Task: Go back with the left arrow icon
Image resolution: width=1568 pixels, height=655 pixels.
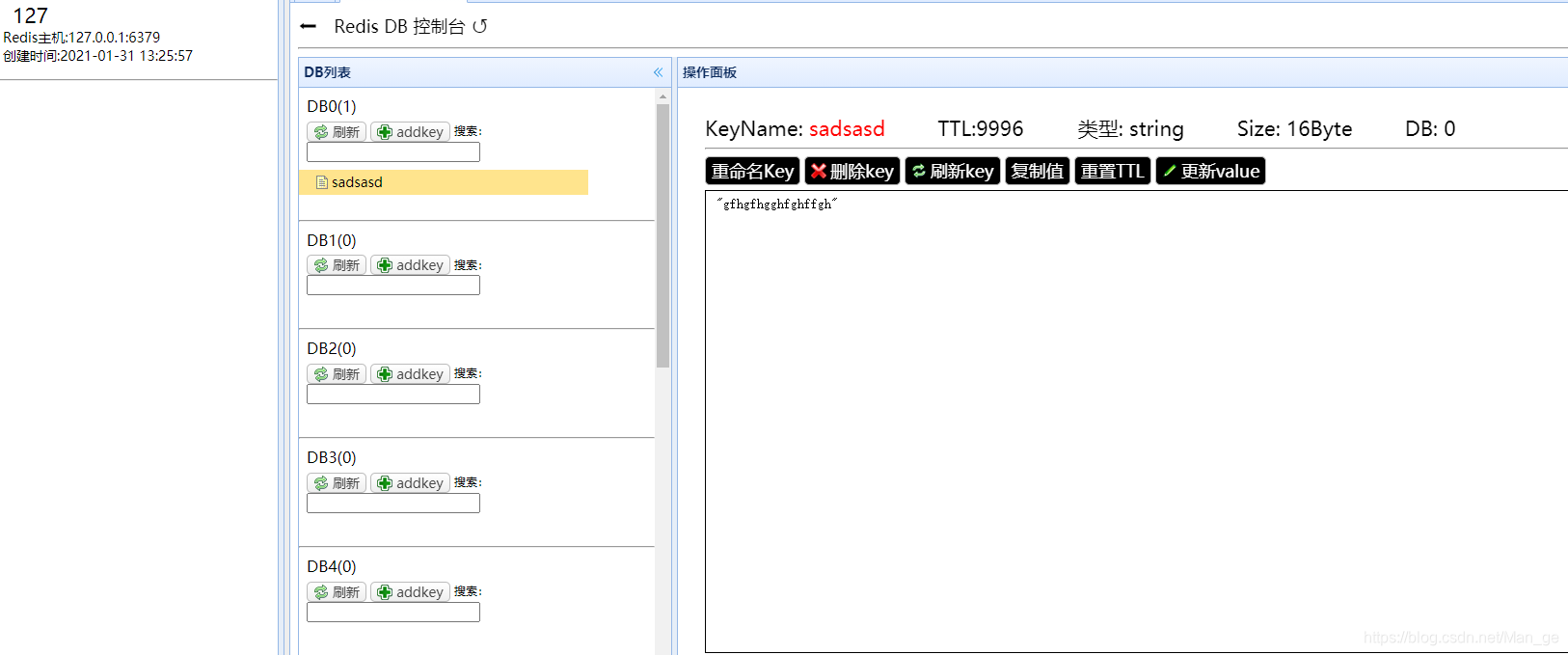Action: (x=309, y=27)
